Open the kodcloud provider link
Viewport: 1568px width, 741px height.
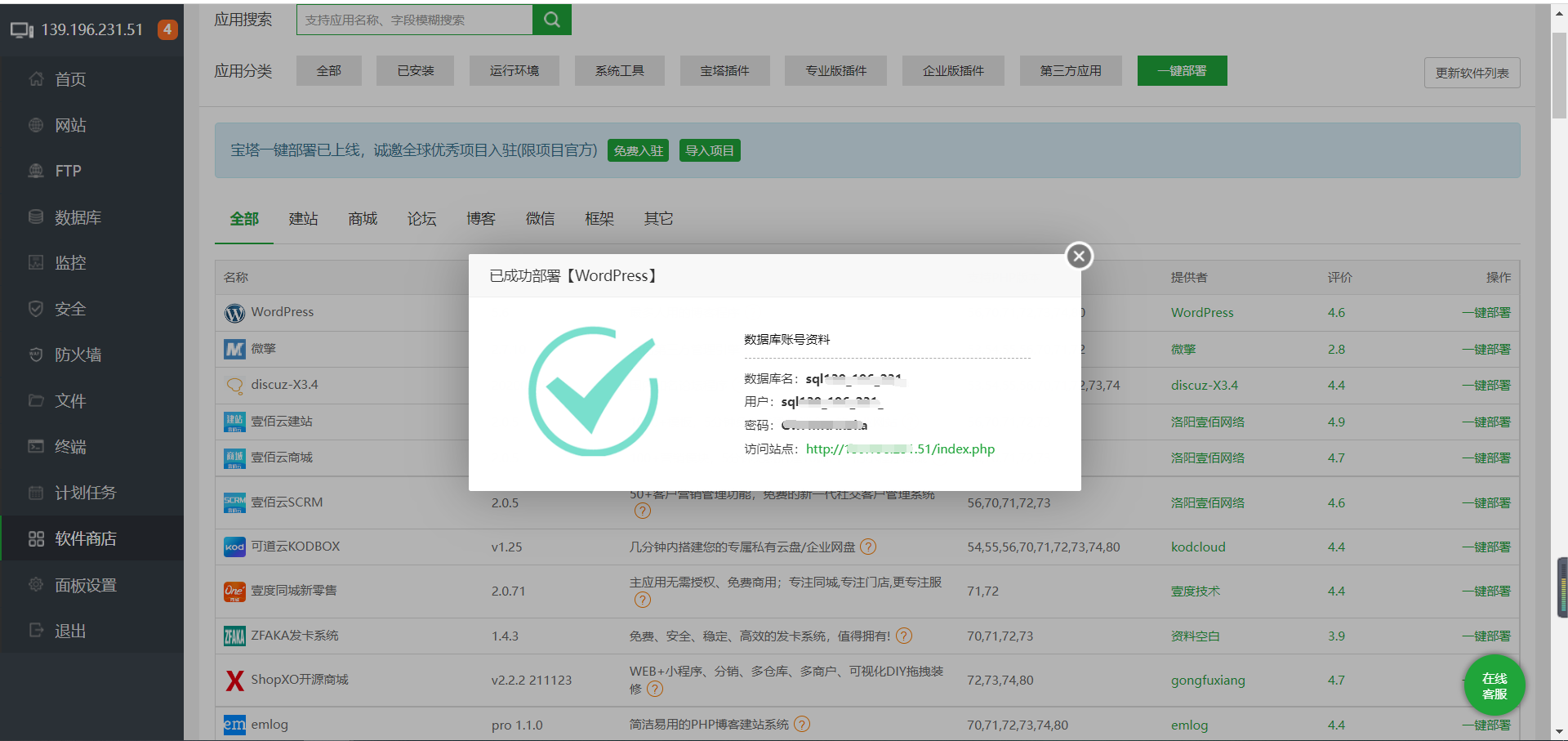tap(1198, 547)
